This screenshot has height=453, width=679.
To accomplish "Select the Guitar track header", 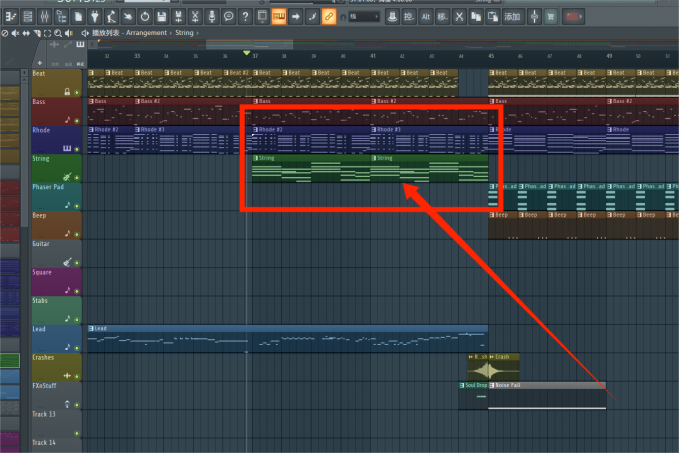I will click(x=56, y=253).
